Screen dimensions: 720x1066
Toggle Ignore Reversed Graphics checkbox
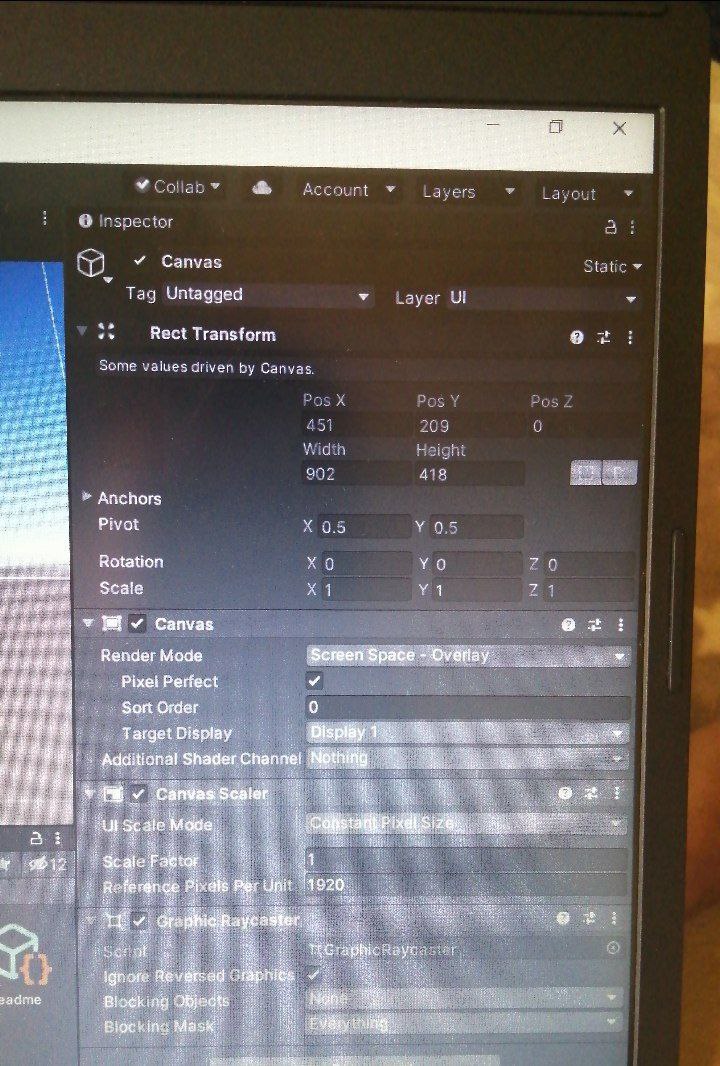point(313,974)
